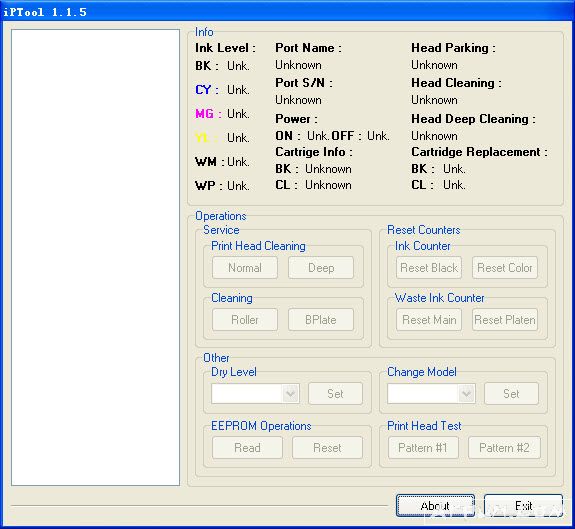
Task: Click the EEPROM Reset button
Action: [327, 448]
